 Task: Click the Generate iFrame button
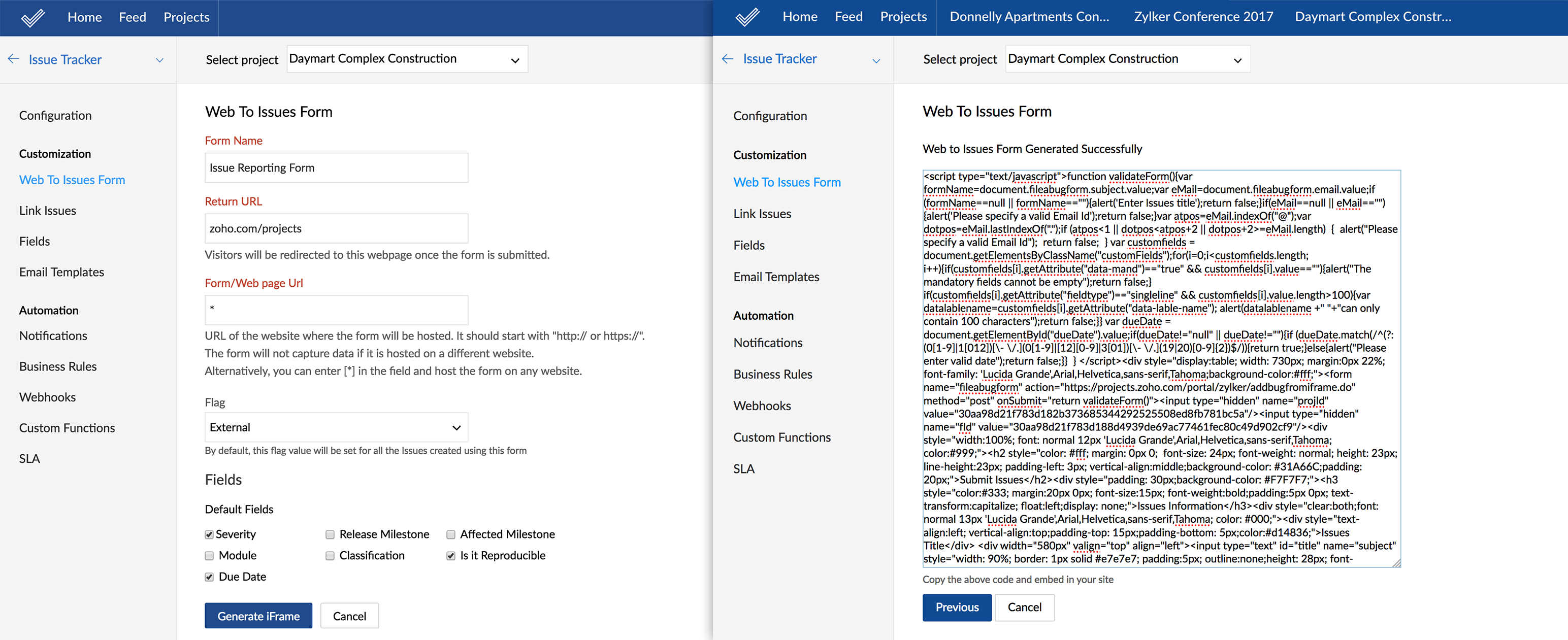click(258, 616)
